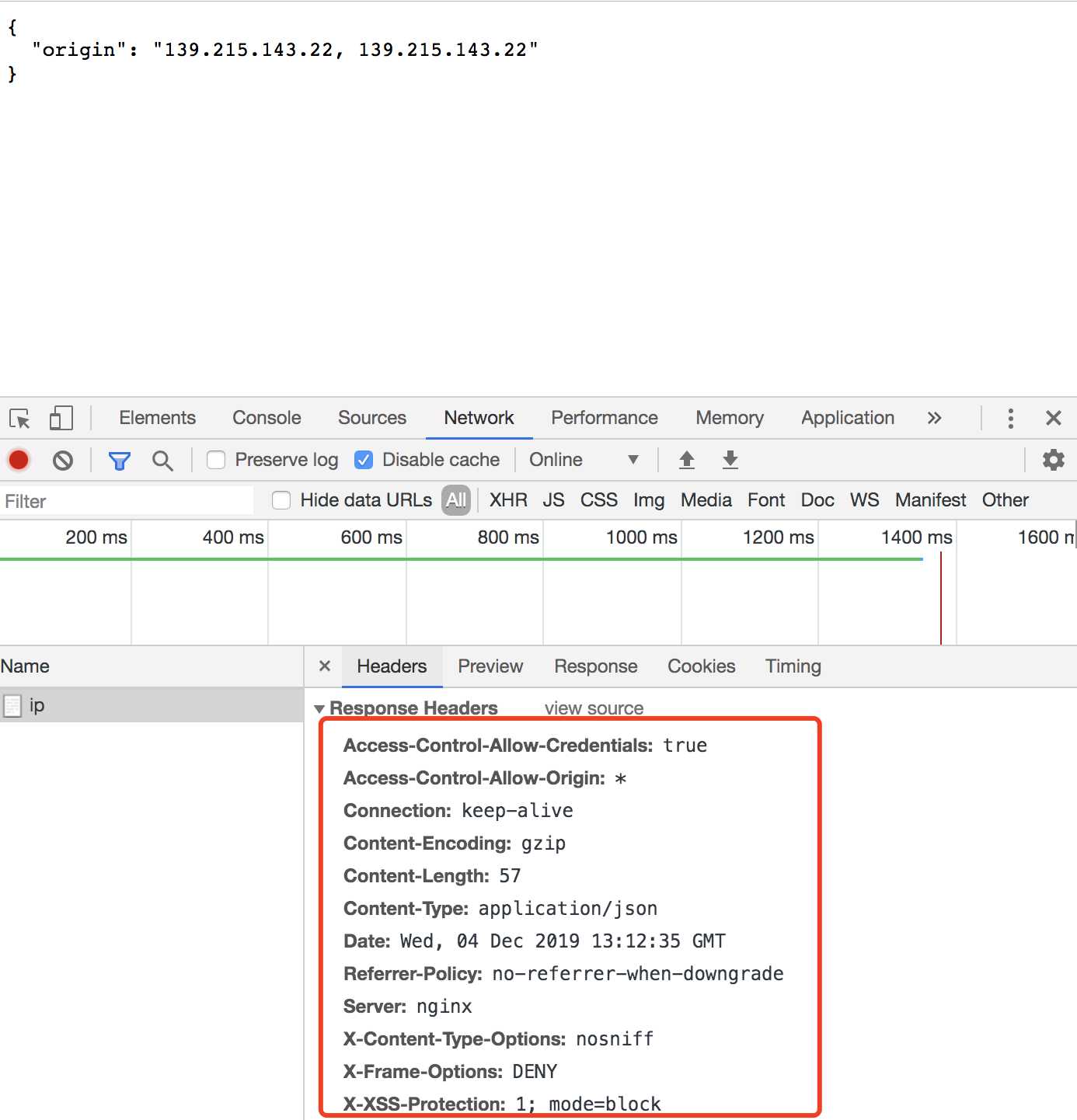Viewport: 1077px width, 1120px height.
Task: Filter requests by Media
Action: 706,500
